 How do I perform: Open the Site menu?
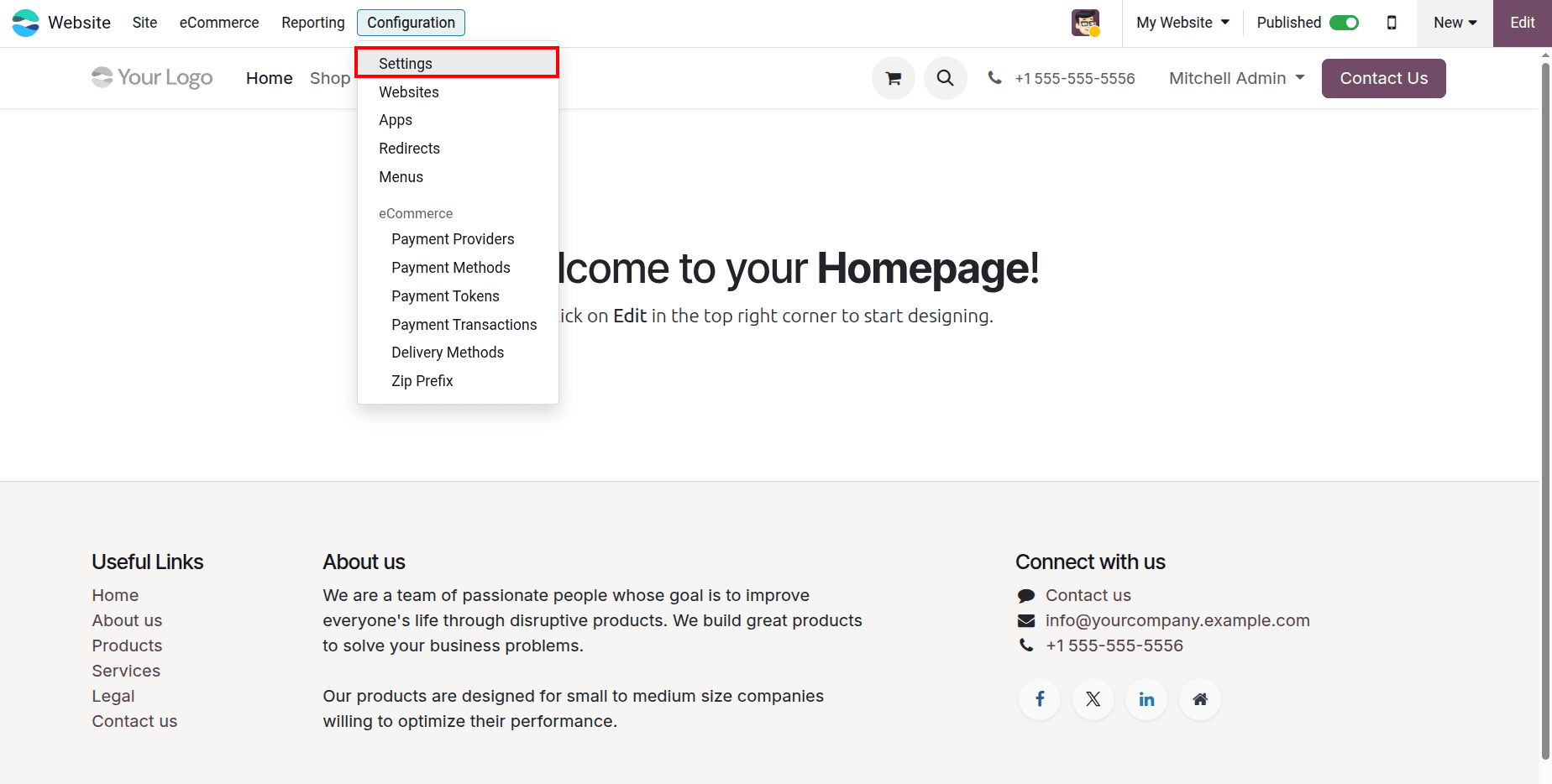pos(144,23)
